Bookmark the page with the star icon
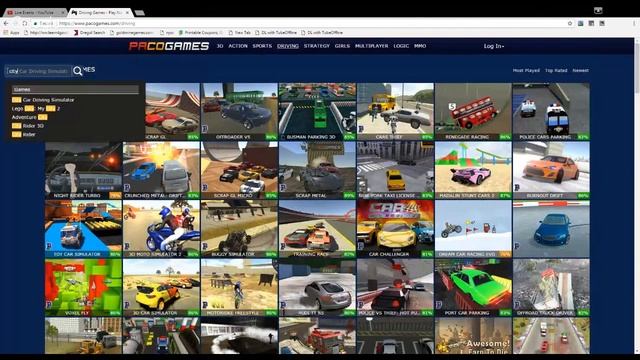Image resolution: width=640 pixels, height=360 pixels. [570, 23]
